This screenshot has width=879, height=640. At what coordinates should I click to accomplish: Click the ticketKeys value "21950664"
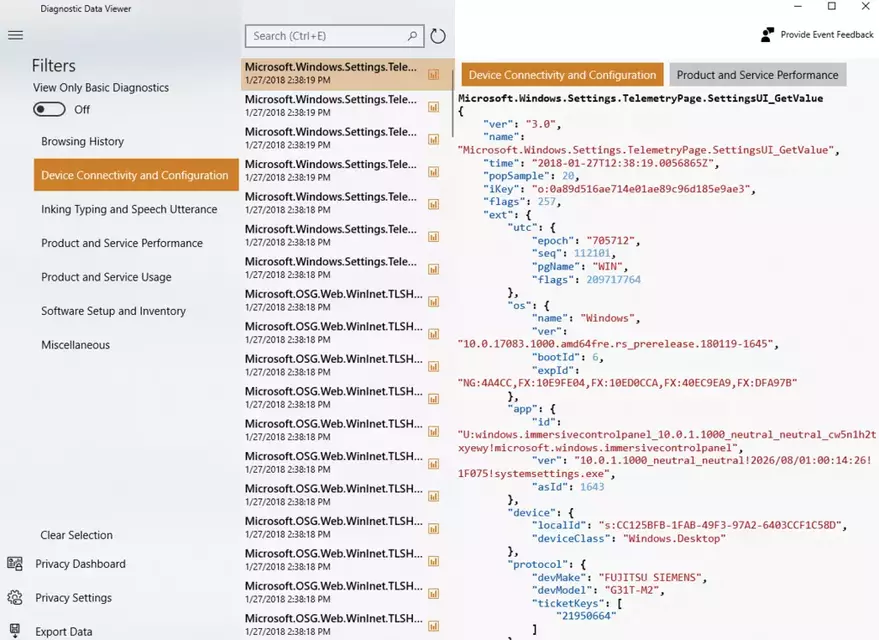pyautogui.click(x=586, y=616)
